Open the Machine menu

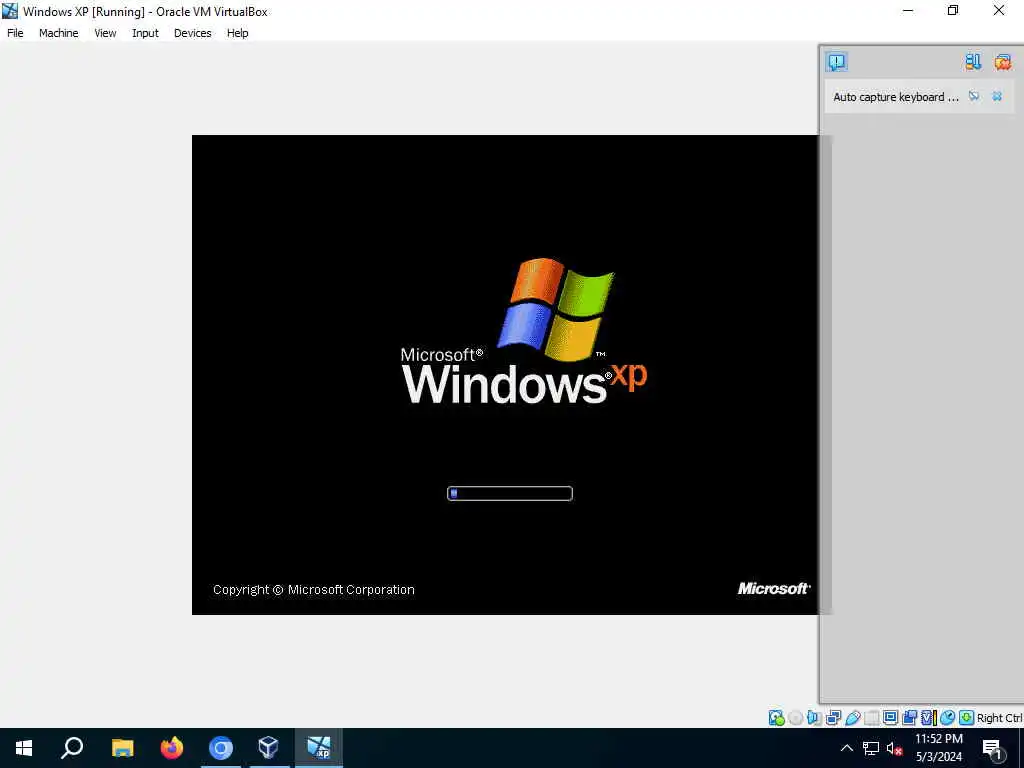[x=58, y=33]
